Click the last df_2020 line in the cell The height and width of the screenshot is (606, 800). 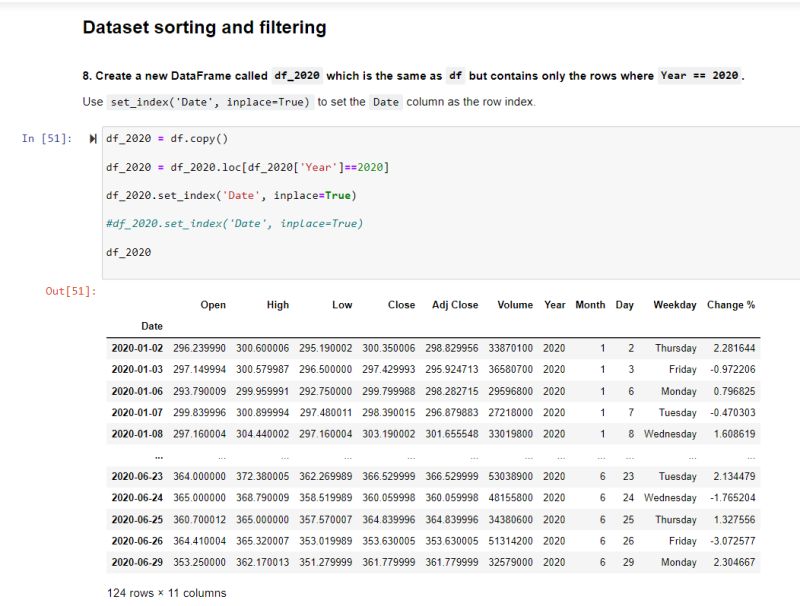(129, 252)
